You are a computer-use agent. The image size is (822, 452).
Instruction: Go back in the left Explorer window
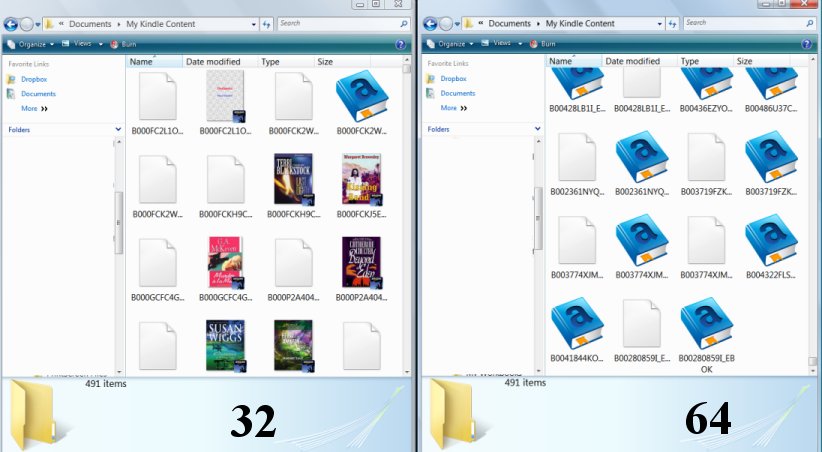[x=10, y=24]
